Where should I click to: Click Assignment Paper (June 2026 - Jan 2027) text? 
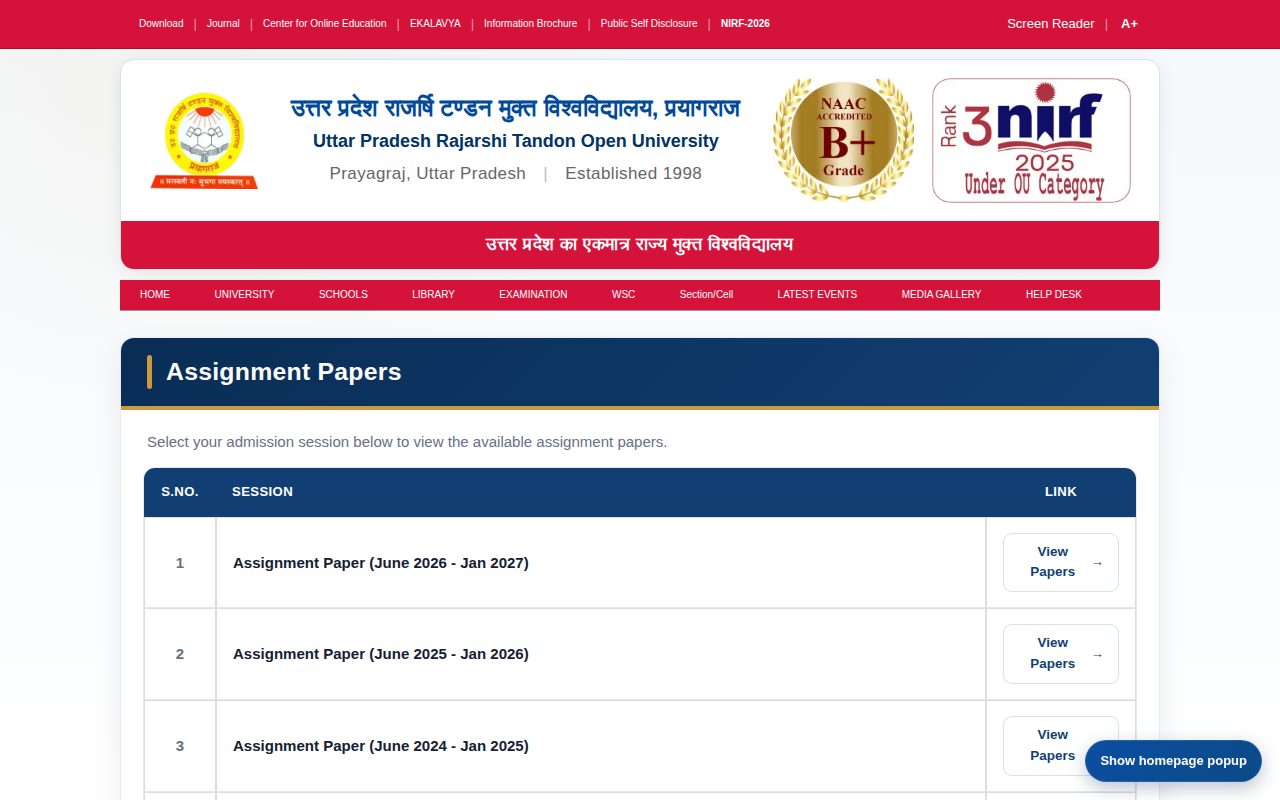[381, 563]
